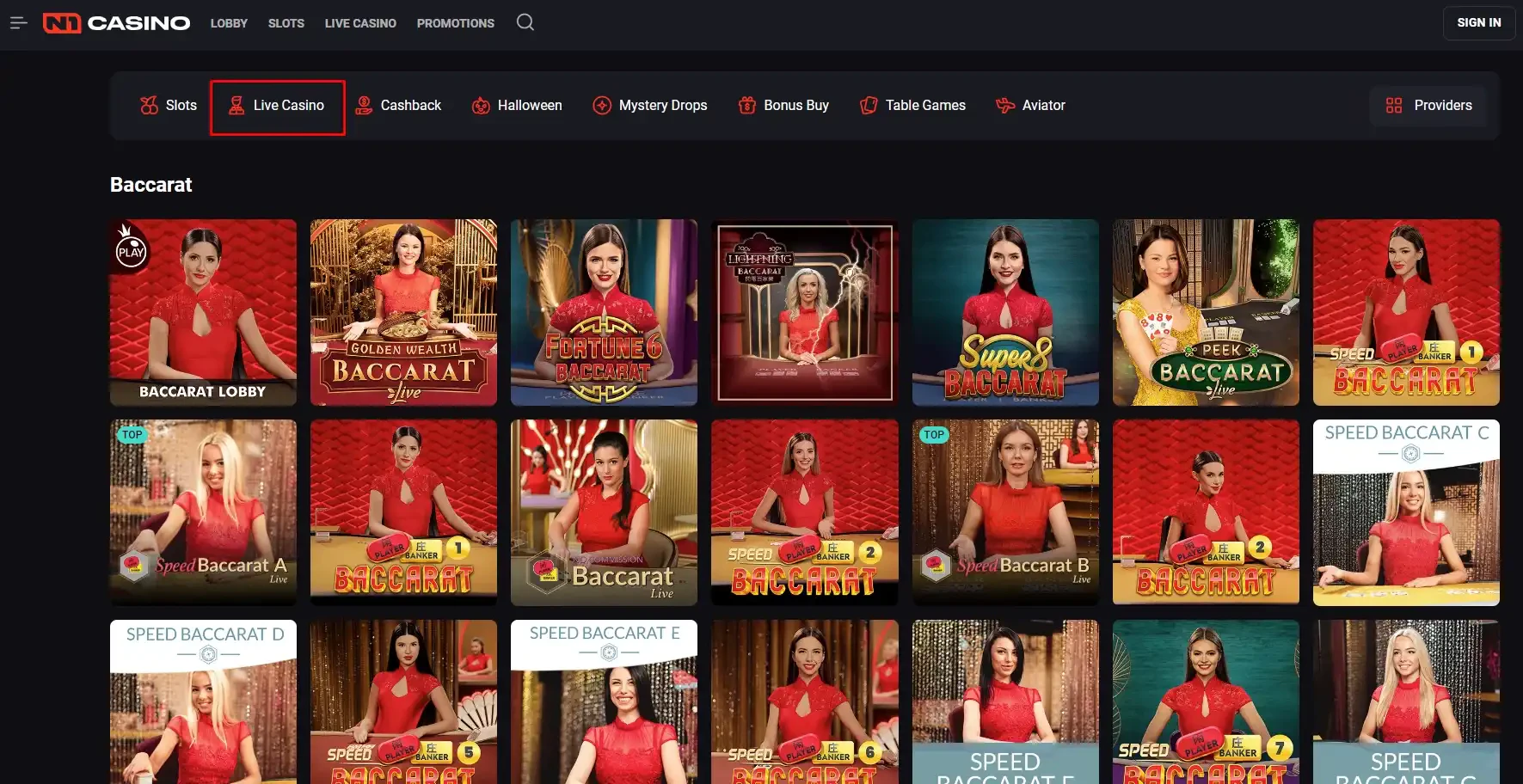Open No Commission Baccarat Live game
This screenshot has width=1523, height=784.
tap(604, 513)
